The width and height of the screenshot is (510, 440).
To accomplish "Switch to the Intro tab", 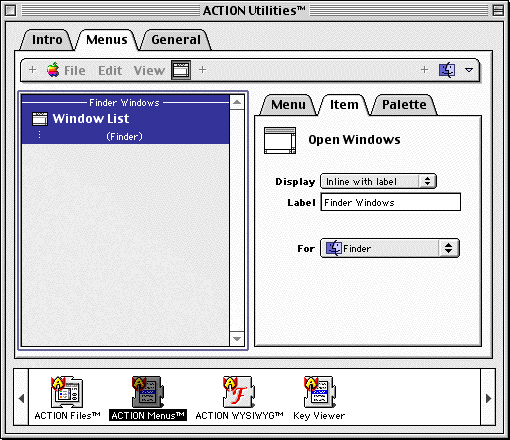I will click(47, 40).
